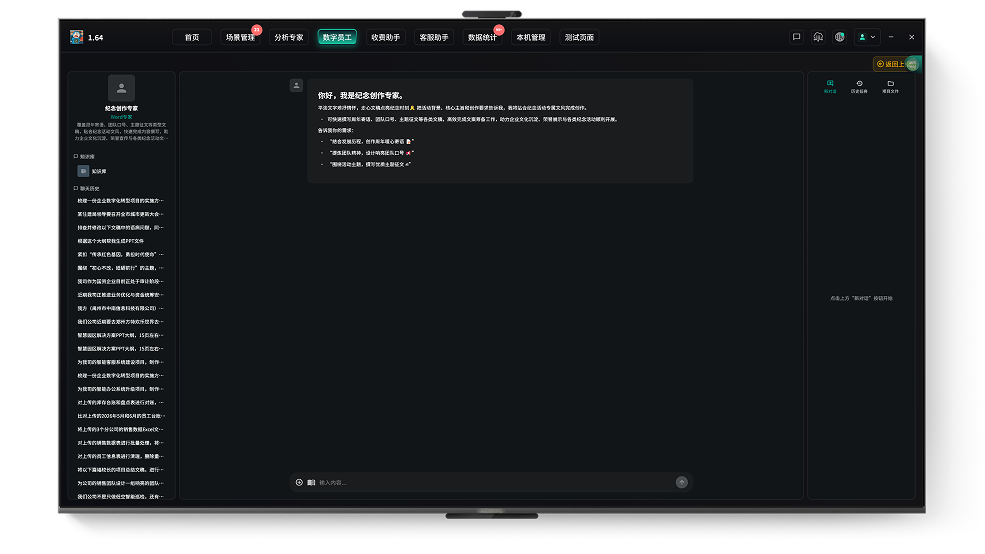Open the 测试页面 tab
The width and height of the screenshot is (985, 554).
579,38
